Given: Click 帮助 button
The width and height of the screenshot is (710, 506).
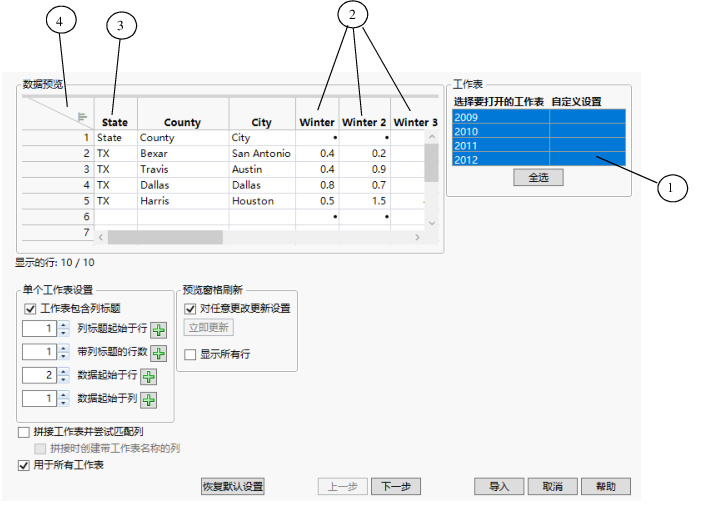Looking at the screenshot, I should point(606,487).
